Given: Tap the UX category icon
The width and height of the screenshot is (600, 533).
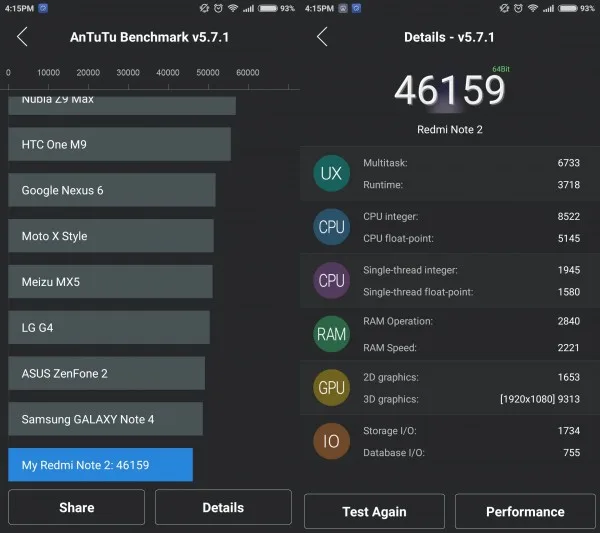Looking at the screenshot, I should tap(331, 173).
